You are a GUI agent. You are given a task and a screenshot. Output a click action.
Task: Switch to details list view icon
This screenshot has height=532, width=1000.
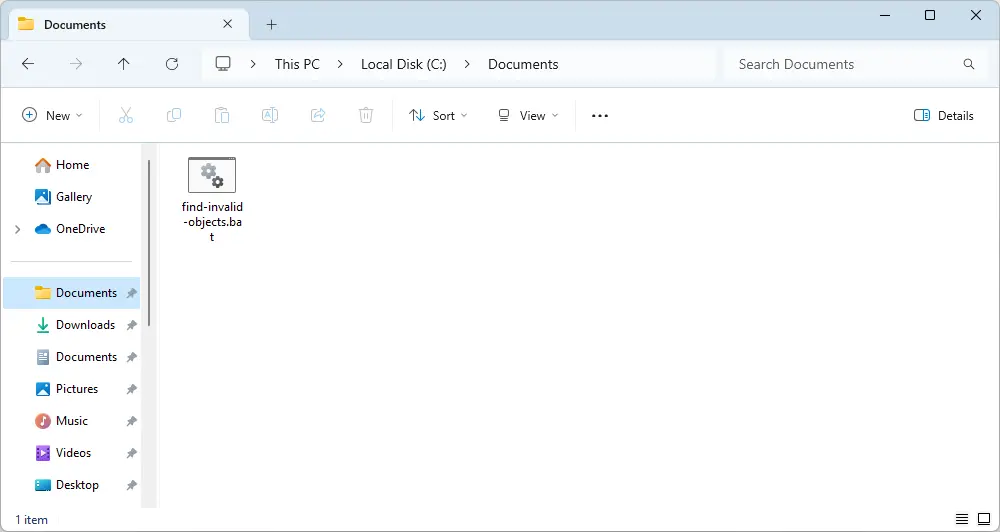[x=962, y=519]
